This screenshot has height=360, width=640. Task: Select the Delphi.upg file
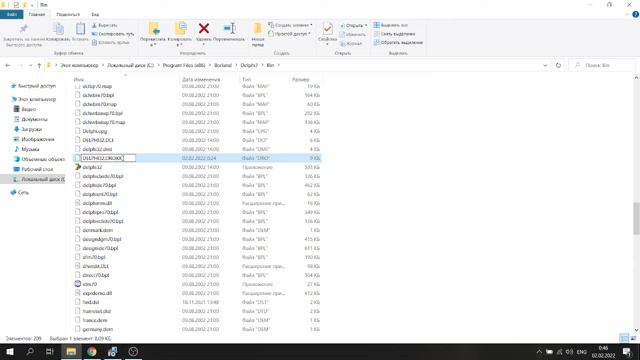(x=95, y=131)
